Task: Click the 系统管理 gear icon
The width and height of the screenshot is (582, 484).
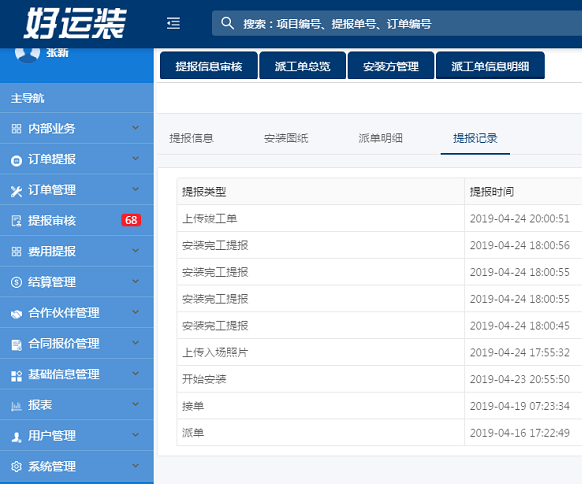Action: [x=16, y=467]
